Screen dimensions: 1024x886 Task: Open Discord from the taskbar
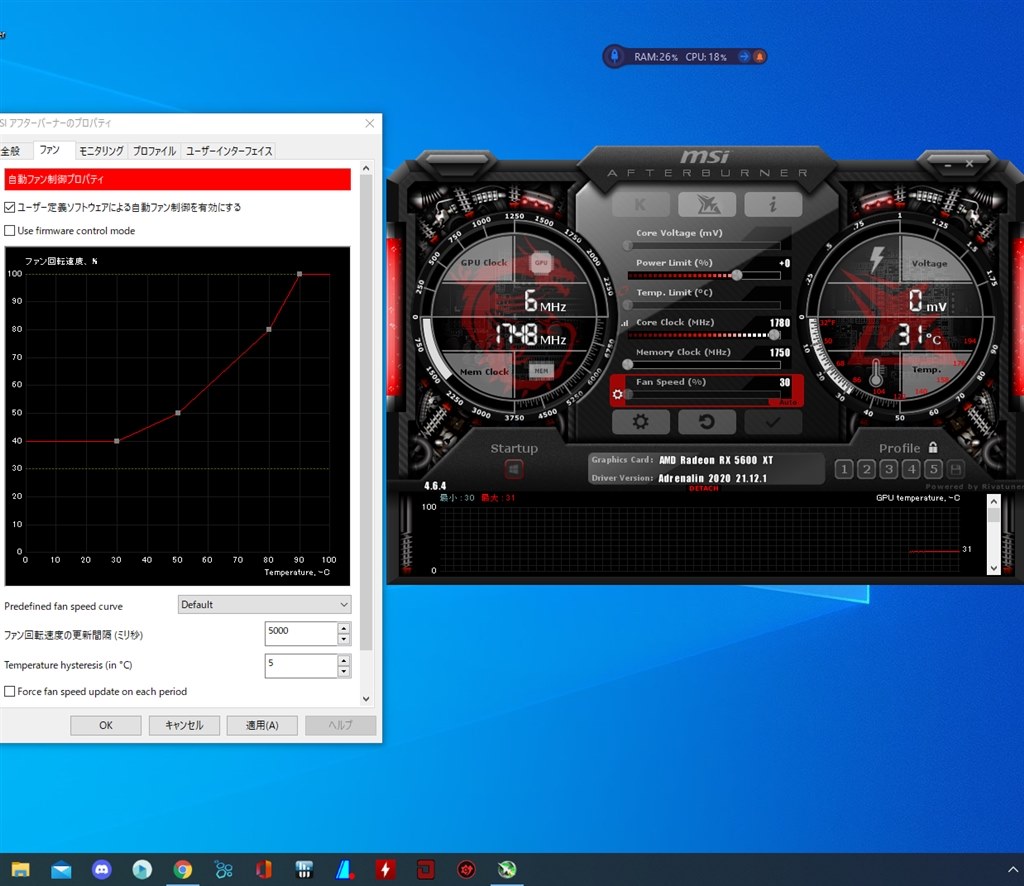[x=101, y=870]
